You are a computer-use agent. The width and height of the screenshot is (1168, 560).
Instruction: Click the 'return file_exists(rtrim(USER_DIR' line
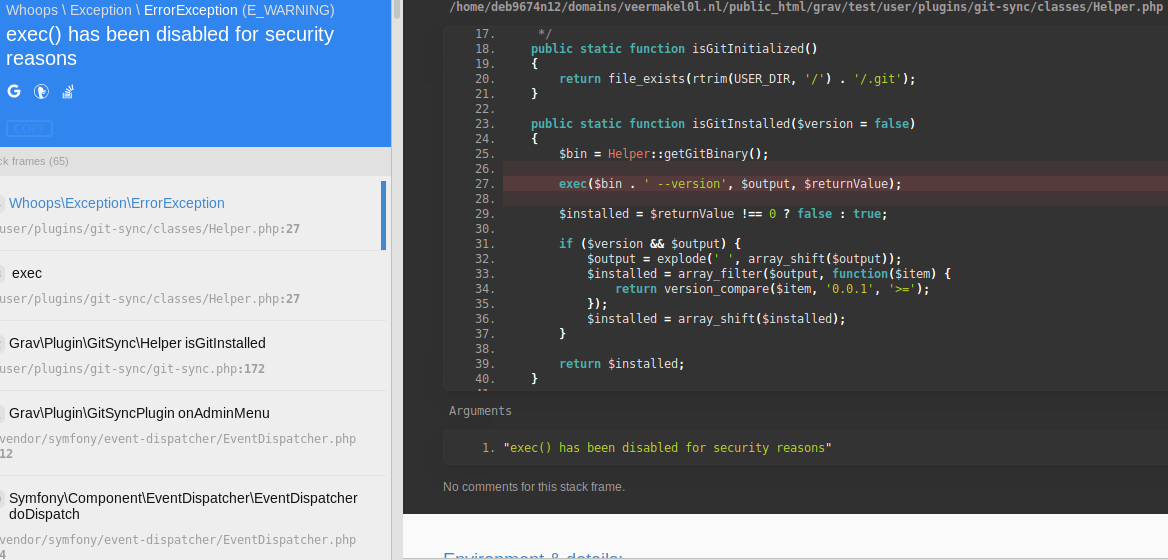(x=737, y=79)
